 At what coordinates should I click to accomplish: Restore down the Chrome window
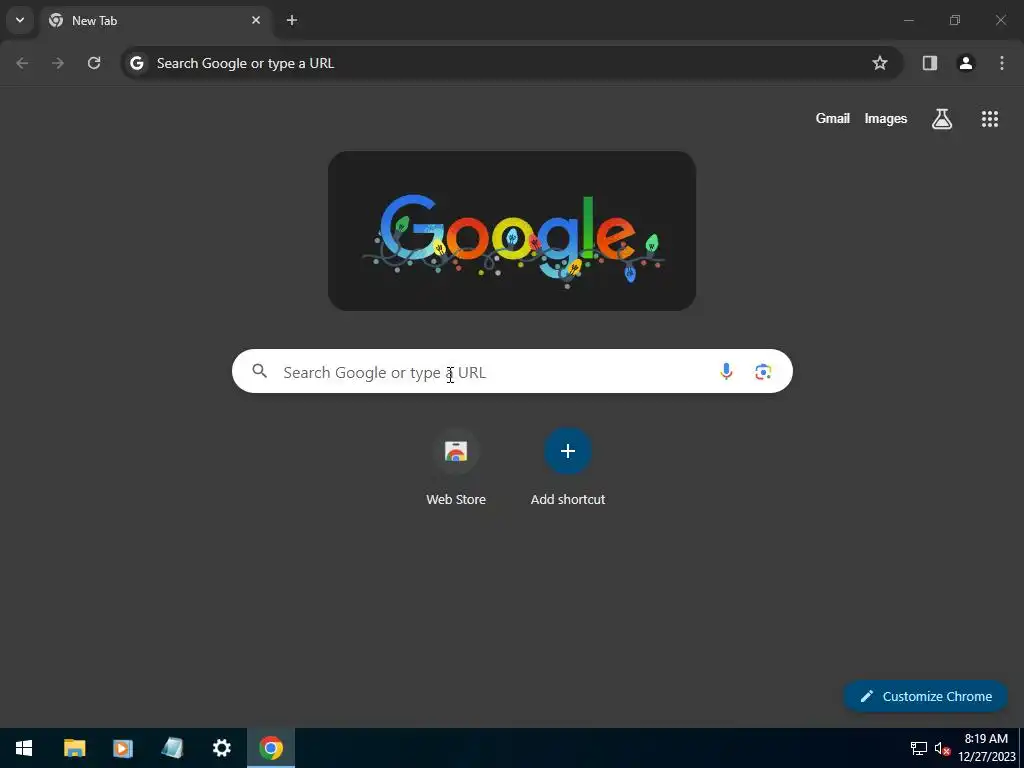(955, 20)
